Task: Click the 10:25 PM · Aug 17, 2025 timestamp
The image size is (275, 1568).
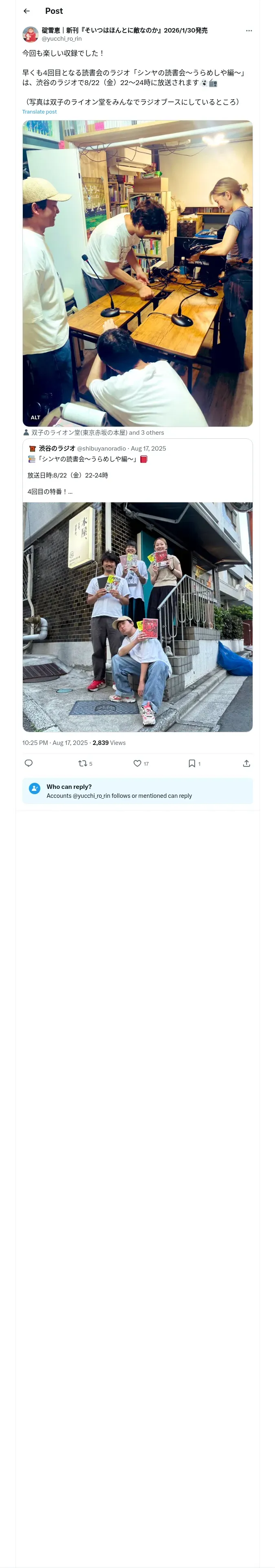Action: tap(55, 742)
